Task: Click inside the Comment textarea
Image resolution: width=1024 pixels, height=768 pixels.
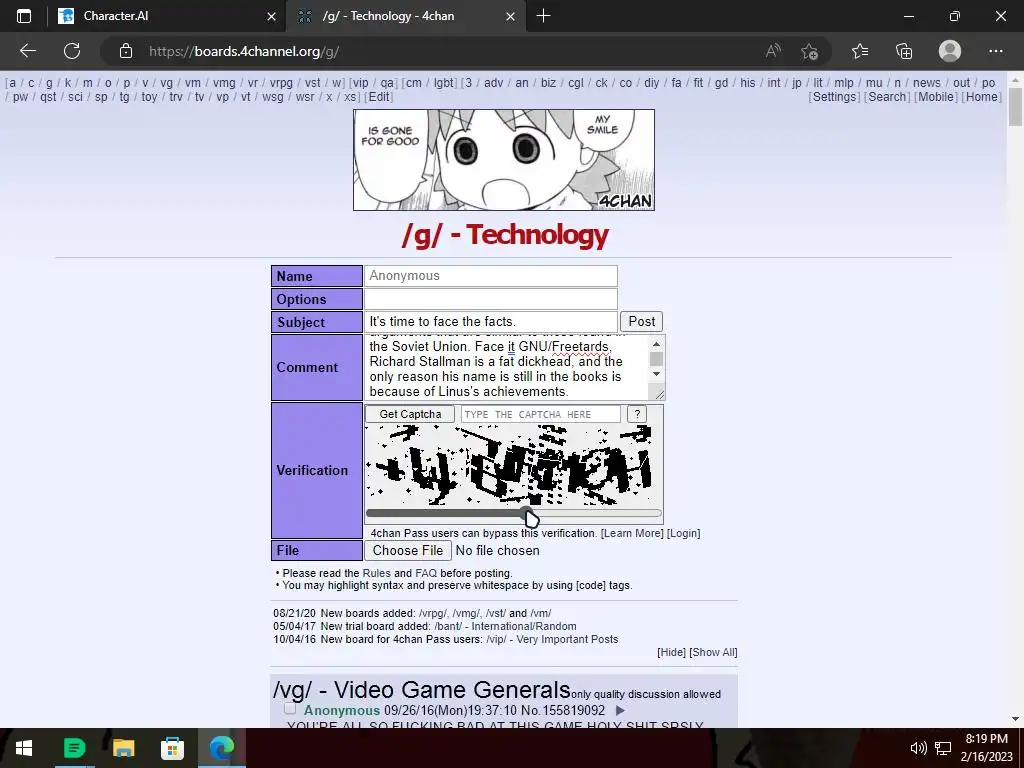Action: pyautogui.click(x=506, y=367)
